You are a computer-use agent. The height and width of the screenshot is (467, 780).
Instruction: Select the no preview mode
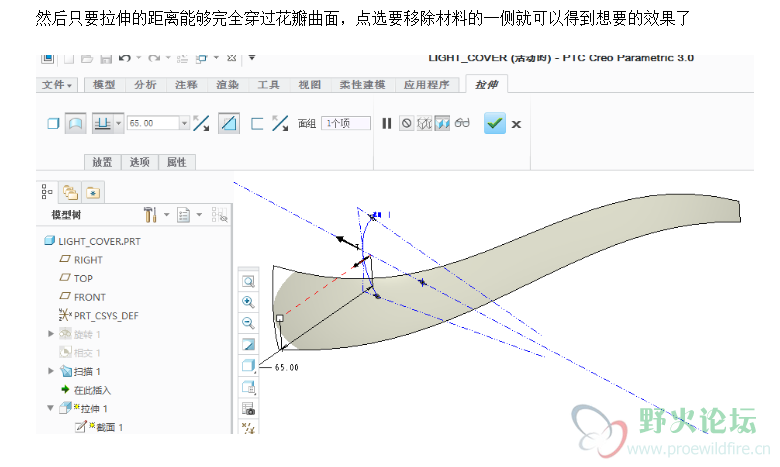point(406,123)
